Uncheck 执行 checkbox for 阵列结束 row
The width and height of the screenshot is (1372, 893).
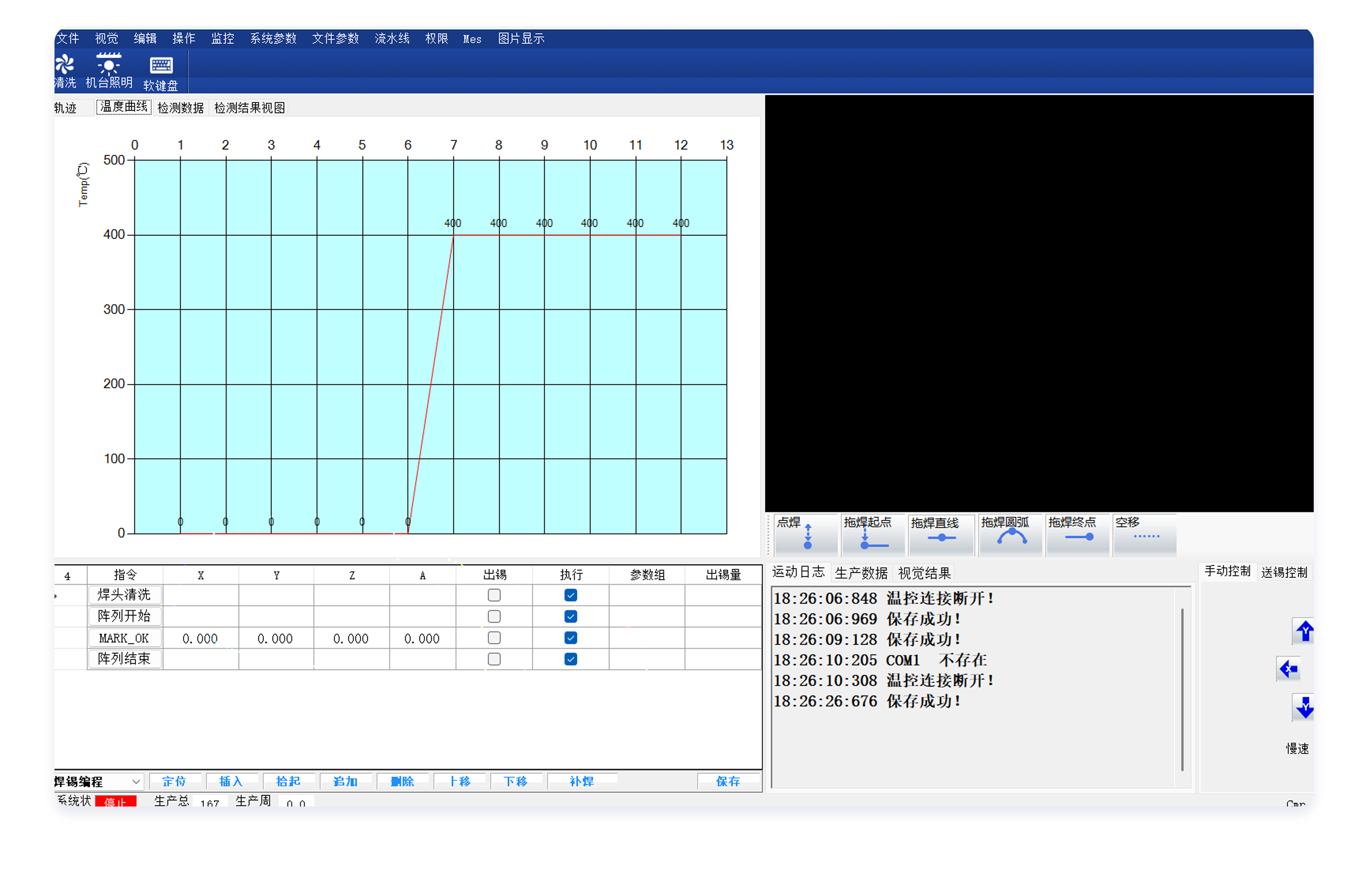(x=571, y=659)
